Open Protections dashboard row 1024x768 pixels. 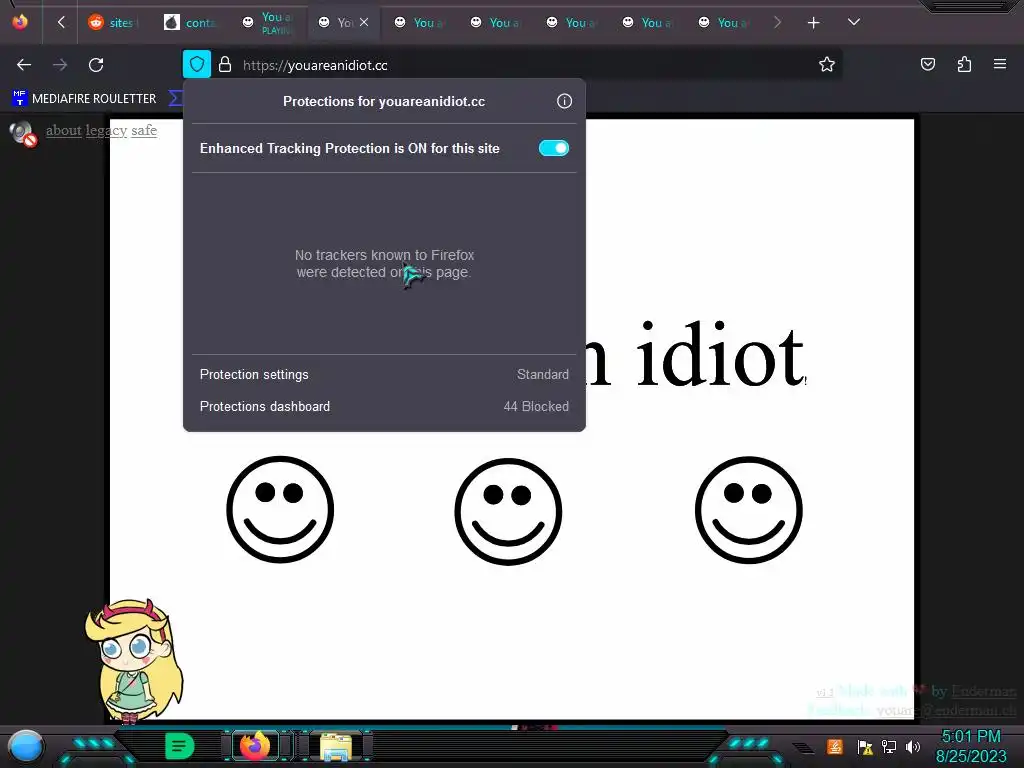384,406
